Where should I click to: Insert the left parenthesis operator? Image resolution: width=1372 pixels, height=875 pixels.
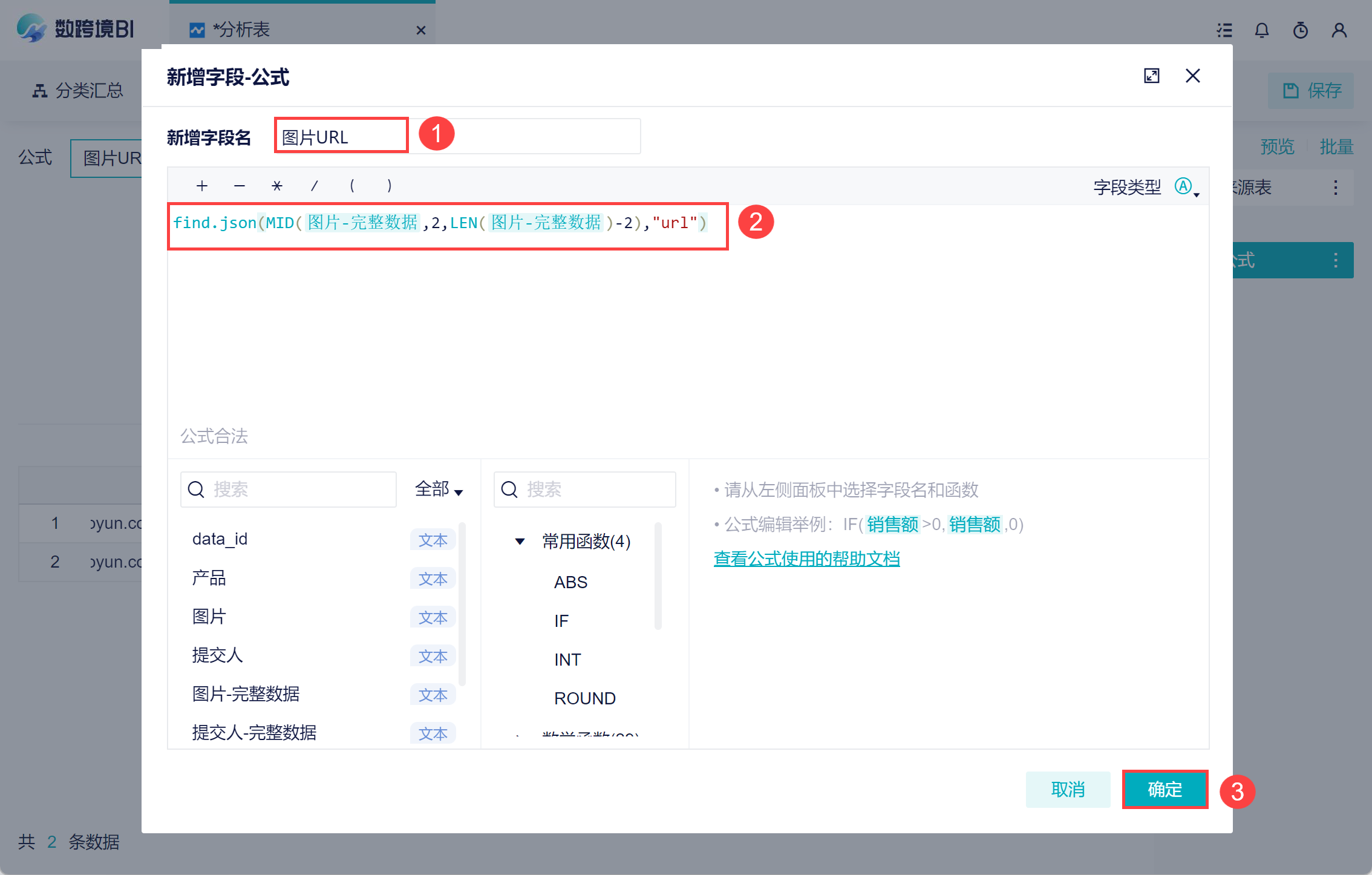click(x=351, y=186)
